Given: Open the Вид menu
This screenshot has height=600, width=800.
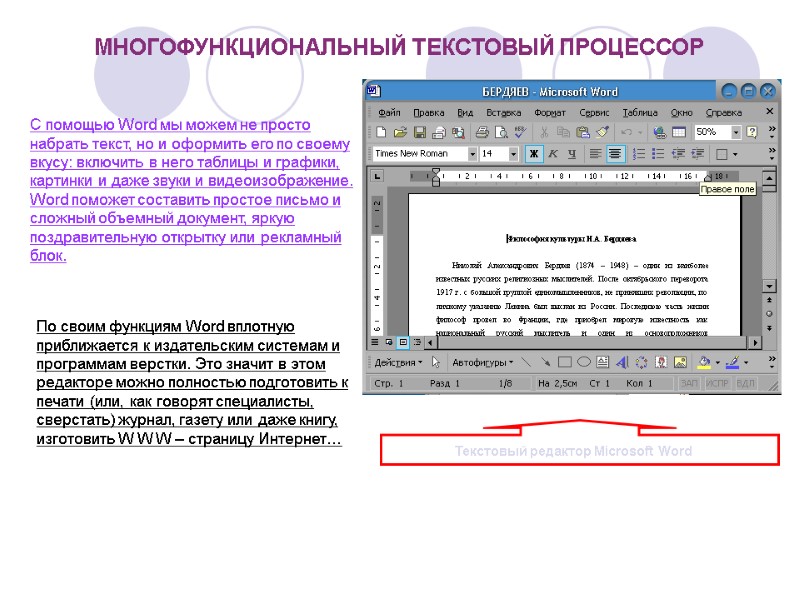Looking at the screenshot, I should tap(465, 113).
